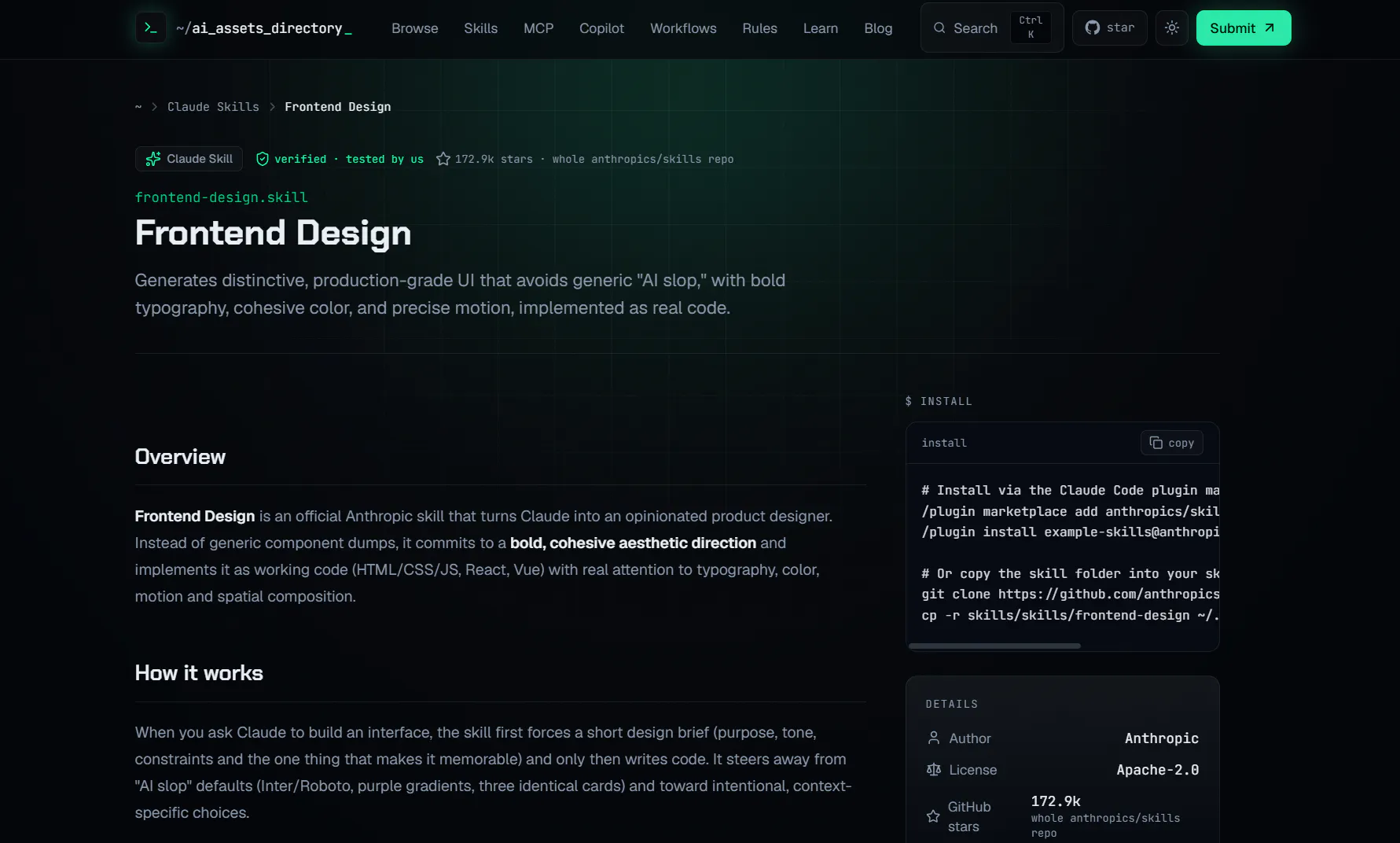Click the GitHub stars star icon in Details
This screenshot has height=843, width=1400.
tap(933, 816)
